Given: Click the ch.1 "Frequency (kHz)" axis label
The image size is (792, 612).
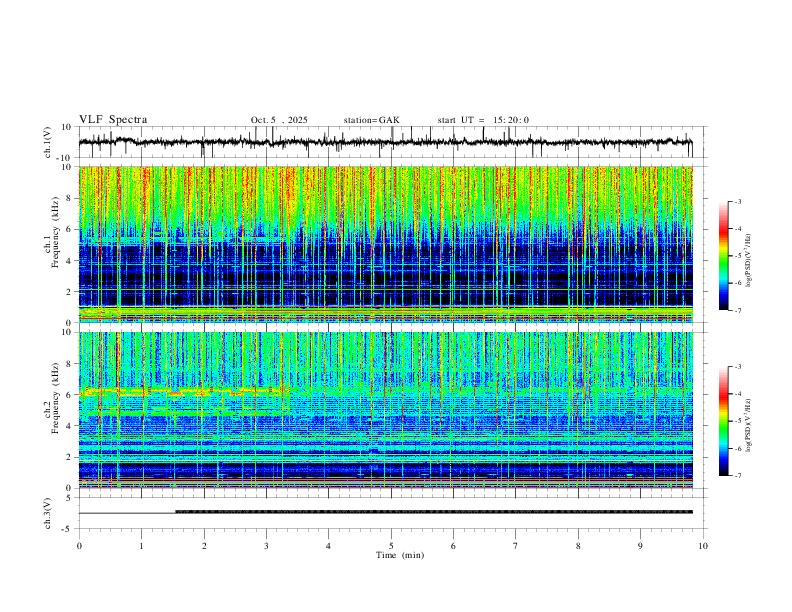Looking at the screenshot, I should click(x=56, y=233).
